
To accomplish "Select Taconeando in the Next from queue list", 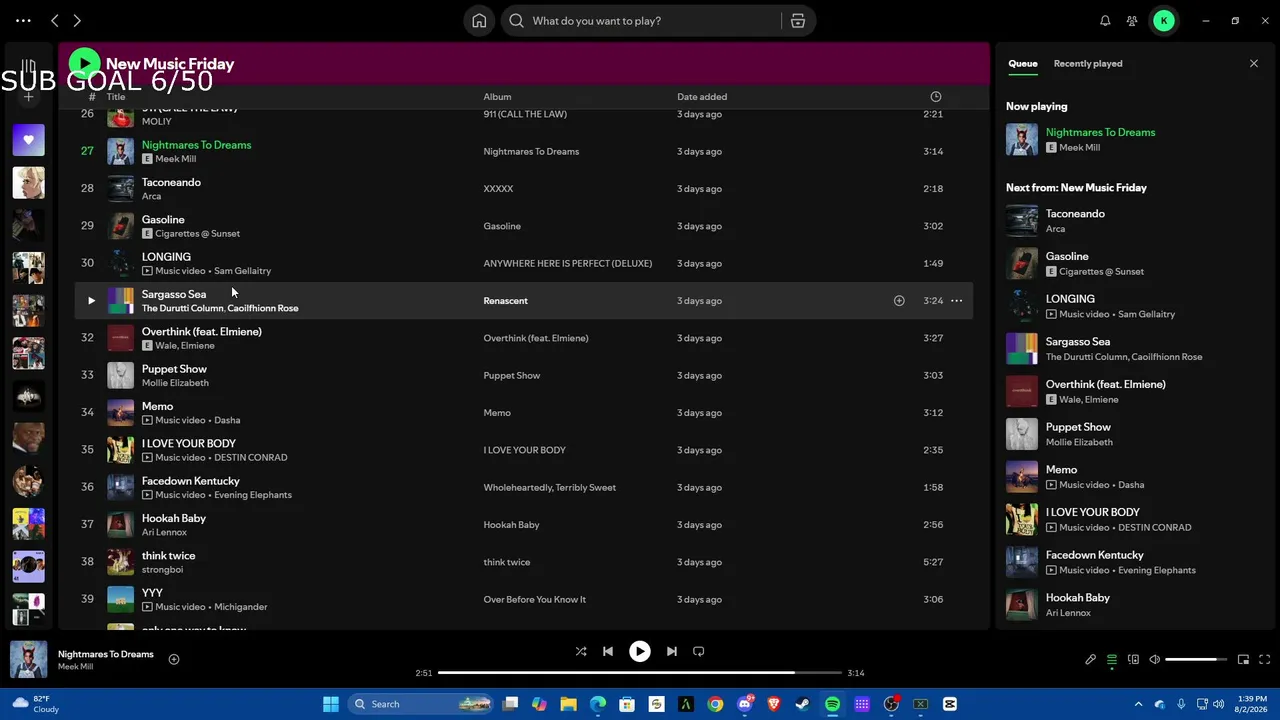I will [x=1075, y=214].
